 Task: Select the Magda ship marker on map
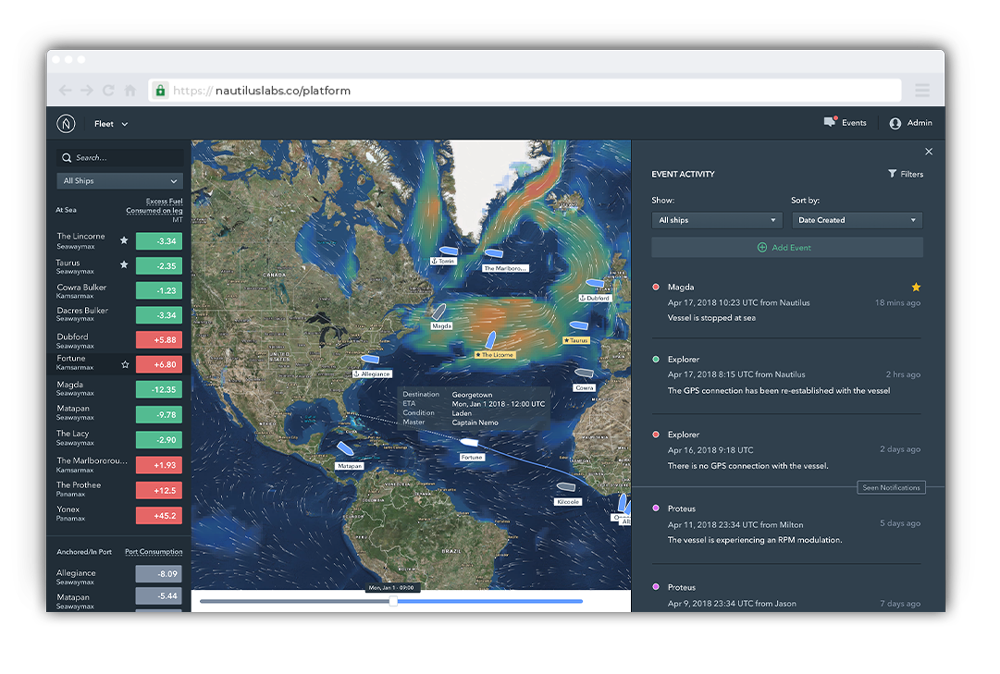pyautogui.click(x=437, y=312)
